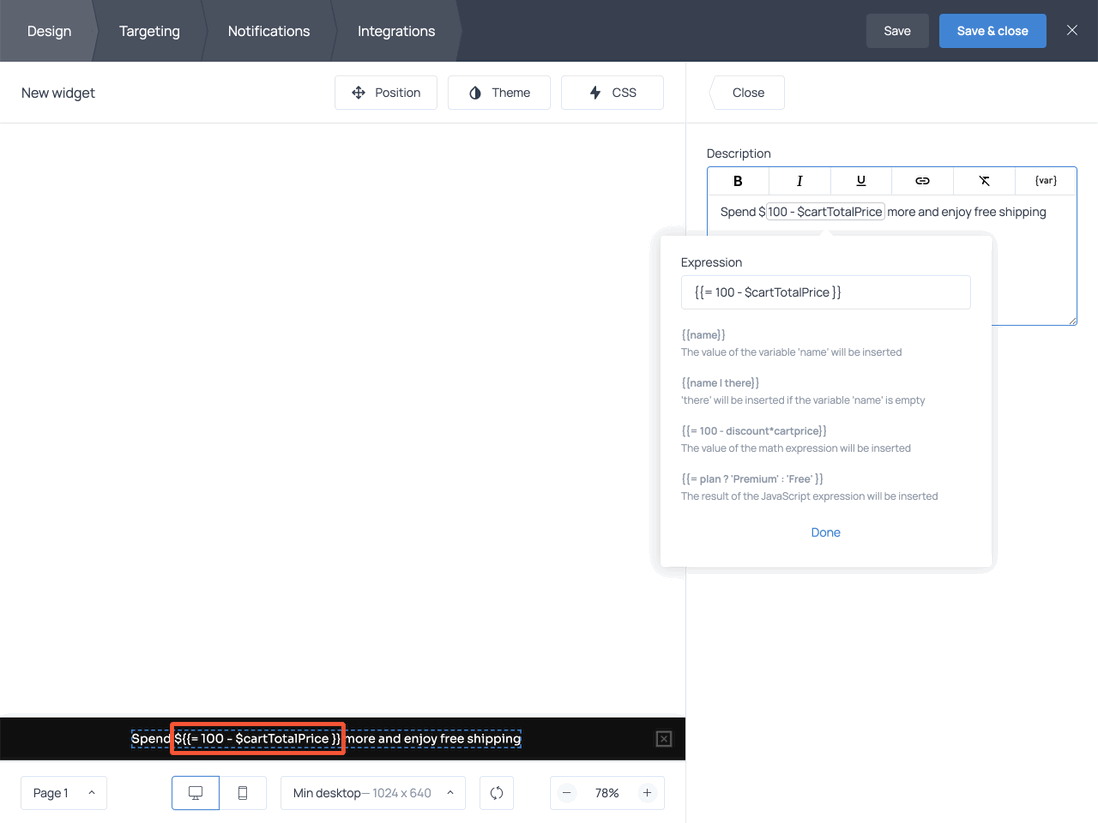This screenshot has width=1098, height=823.
Task: Clear text formatting in Description editor
Action: pyautogui.click(x=984, y=181)
